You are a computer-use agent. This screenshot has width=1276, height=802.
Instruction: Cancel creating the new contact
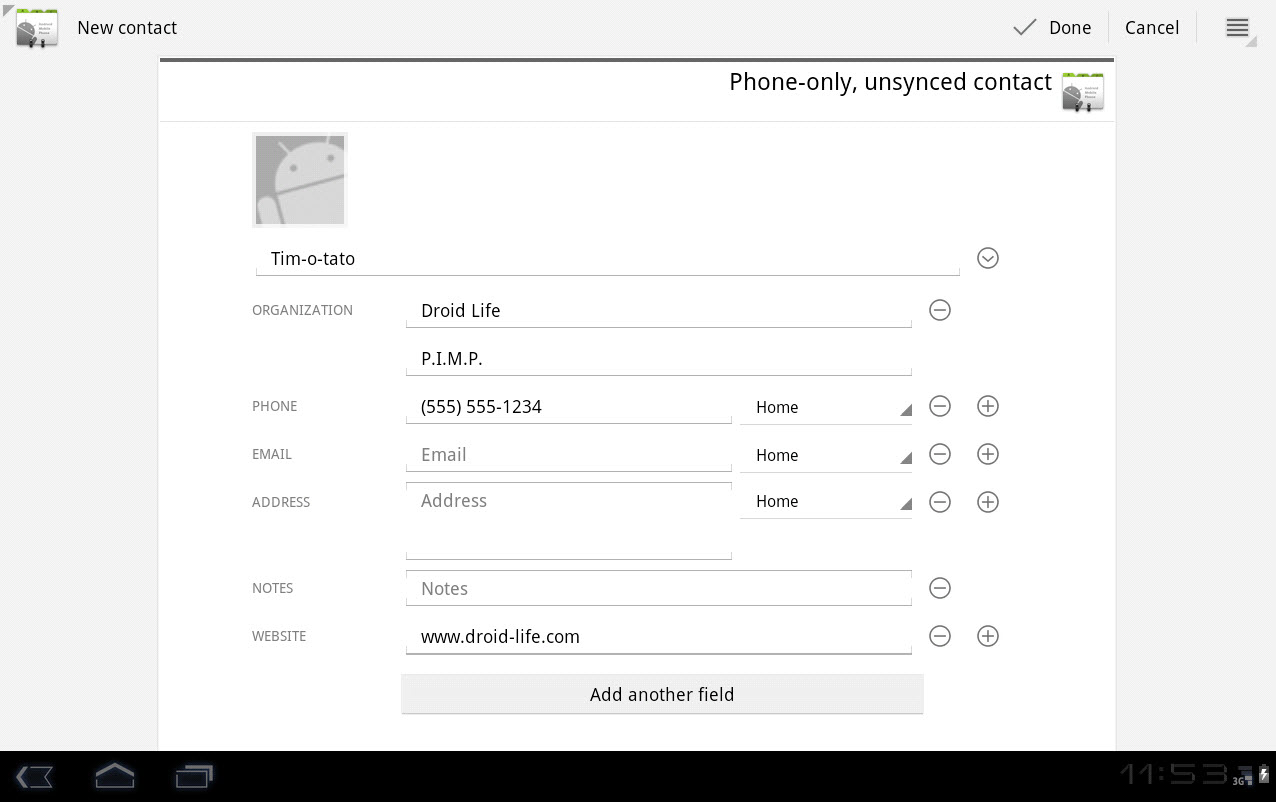(1151, 28)
